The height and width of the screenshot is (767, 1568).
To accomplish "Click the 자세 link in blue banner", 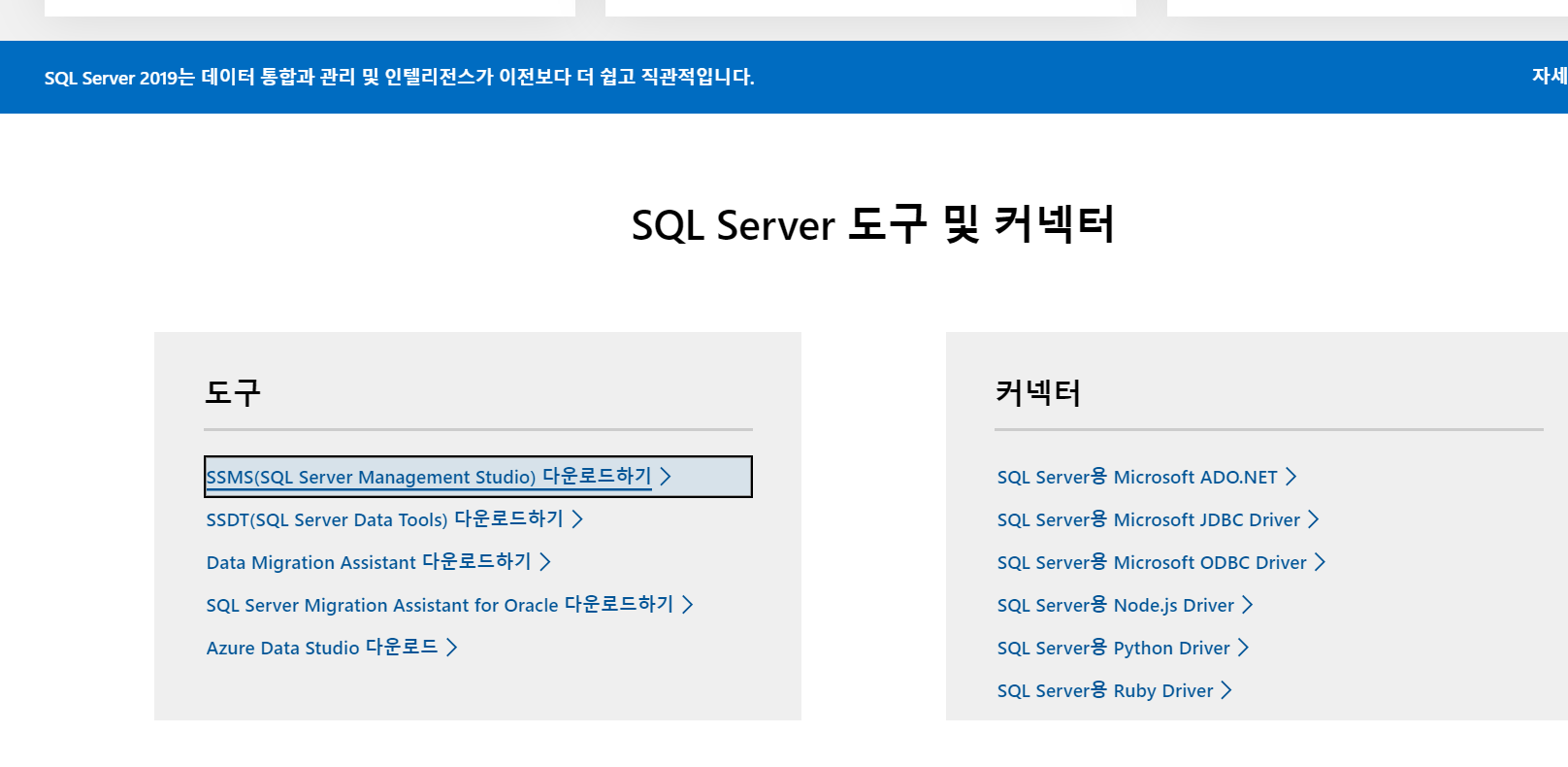I will coord(1550,76).
